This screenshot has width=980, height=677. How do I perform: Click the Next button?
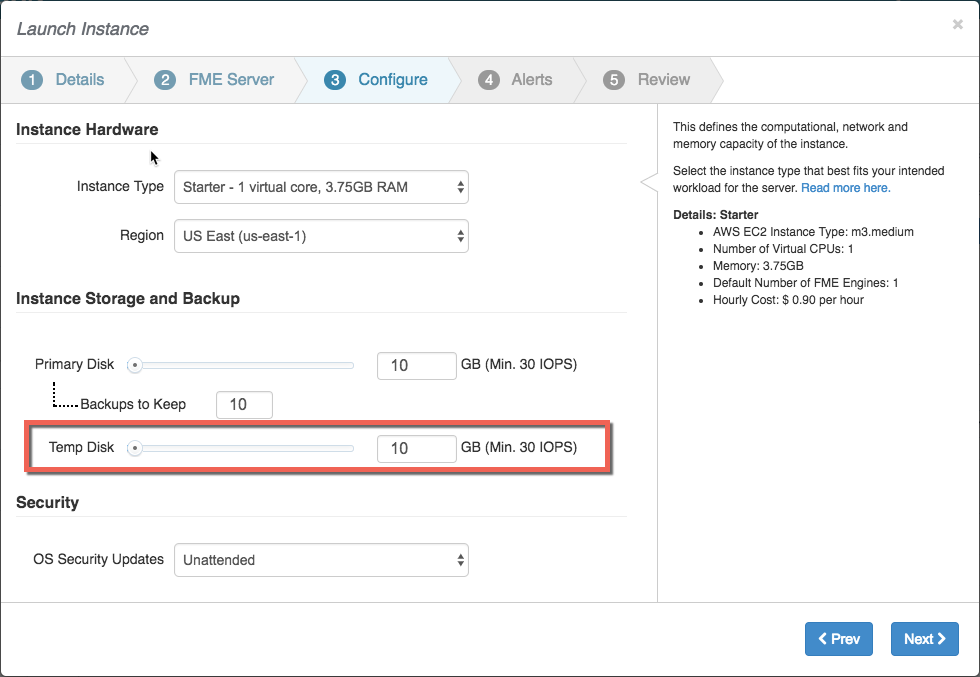(924, 639)
